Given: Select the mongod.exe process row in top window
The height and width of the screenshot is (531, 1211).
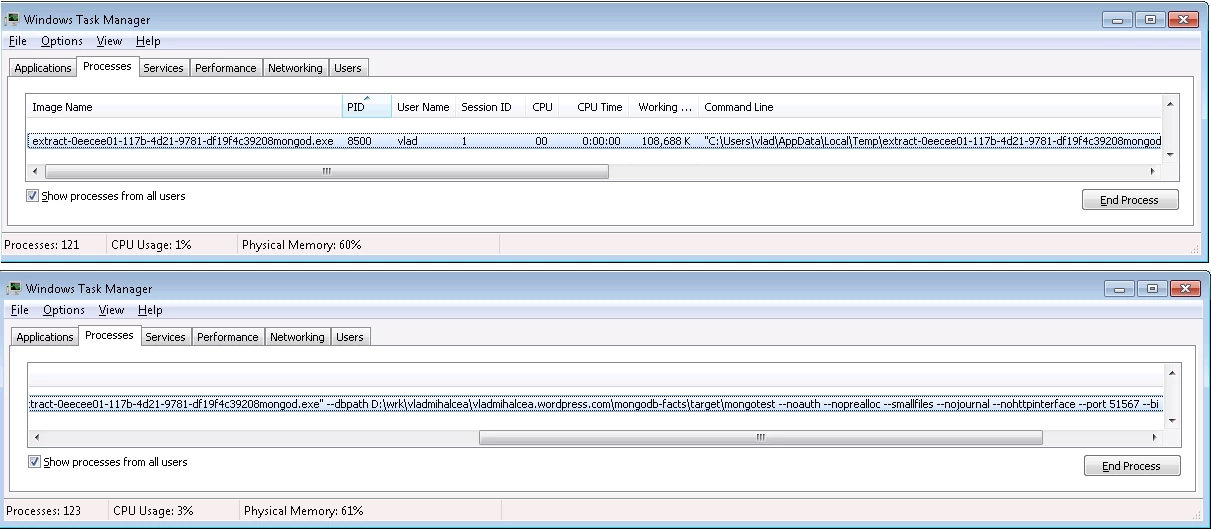Looking at the screenshot, I should pos(594,141).
